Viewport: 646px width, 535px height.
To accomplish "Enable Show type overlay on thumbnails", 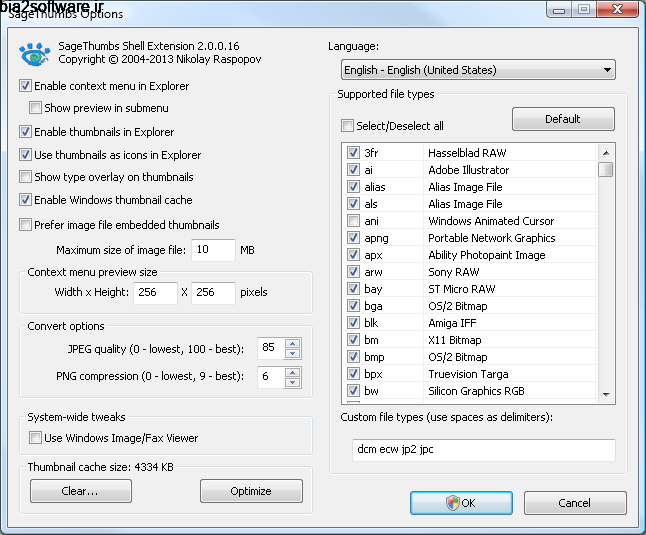I will [25, 177].
